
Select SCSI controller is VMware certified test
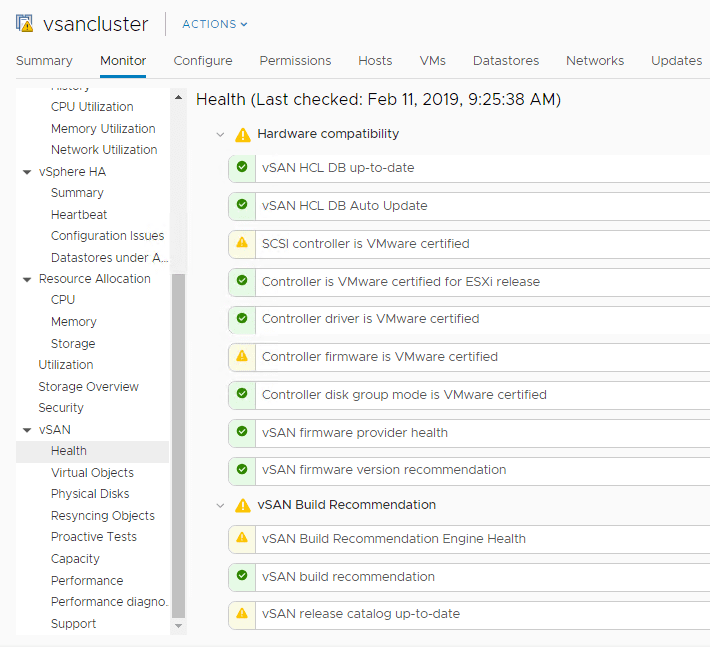[x=469, y=244]
